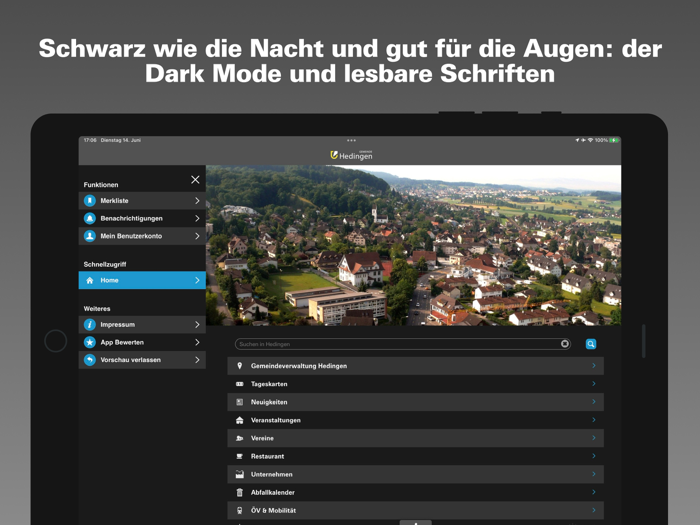700x525 pixels.
Task: Tap the Mein Benutzerkonto person icon
Action: (x=90, y=236)
